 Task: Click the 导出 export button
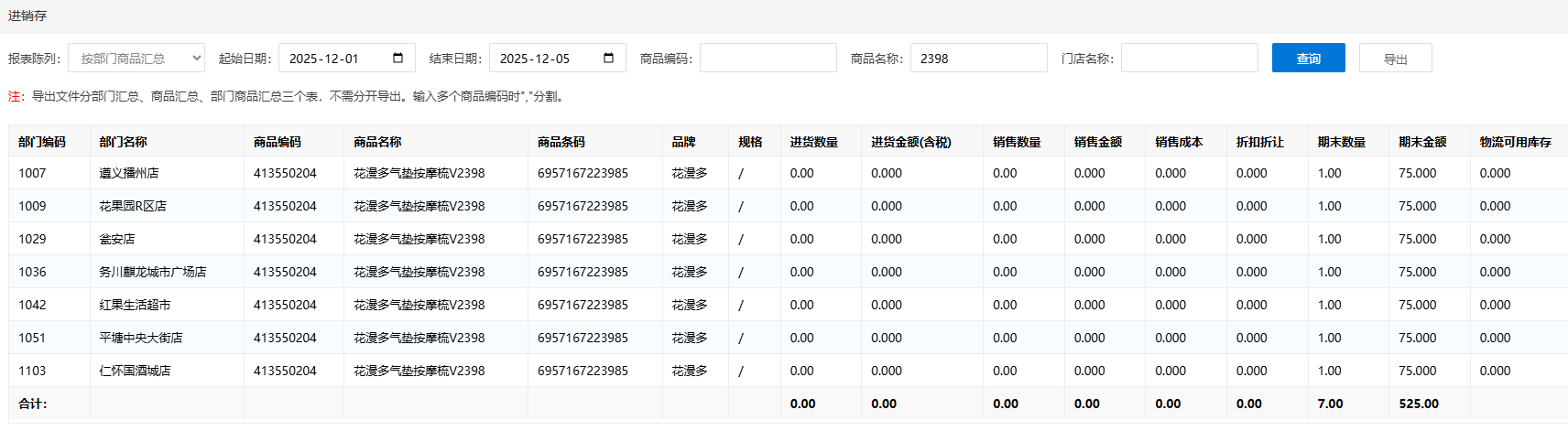(x=1395, y=59)
